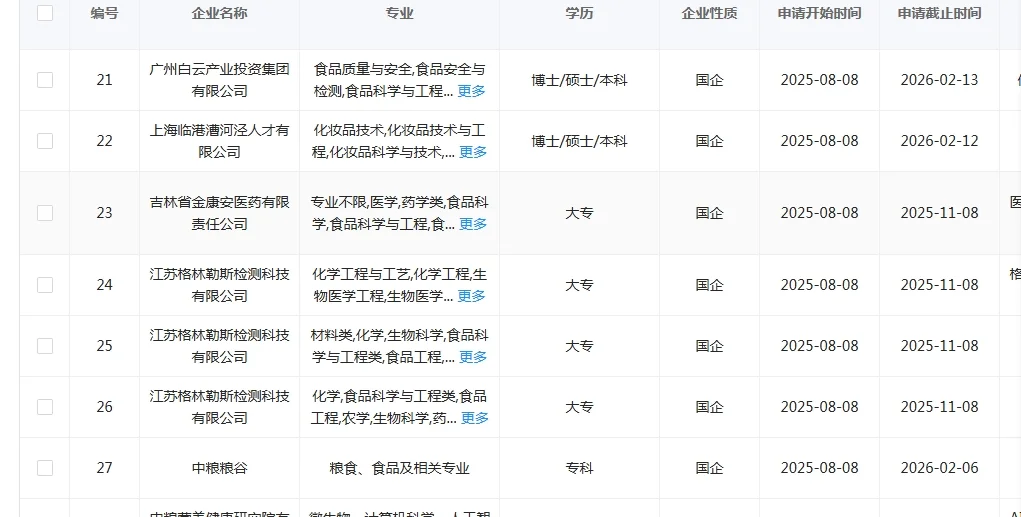The image size is (1021, 517).
Task: Select row 24 checkbox
Action: (45, 285)
